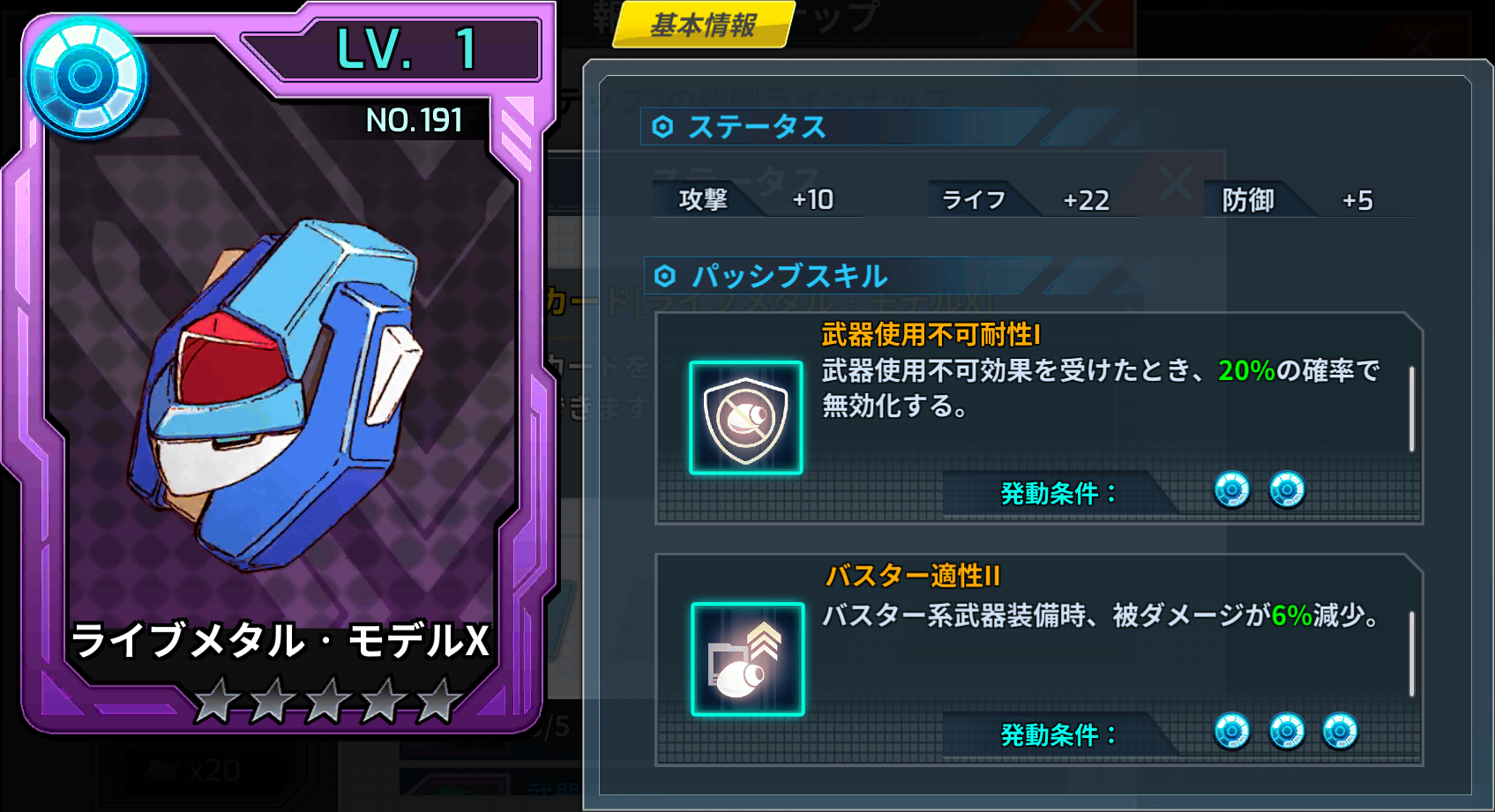
Task: Click the LV. 1 level banner
Action: pos(406,48)
